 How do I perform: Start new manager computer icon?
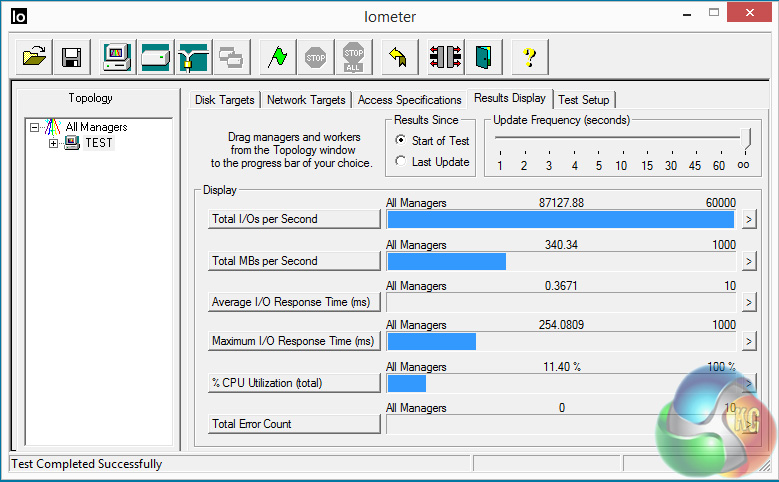click(x=117, y=57)
